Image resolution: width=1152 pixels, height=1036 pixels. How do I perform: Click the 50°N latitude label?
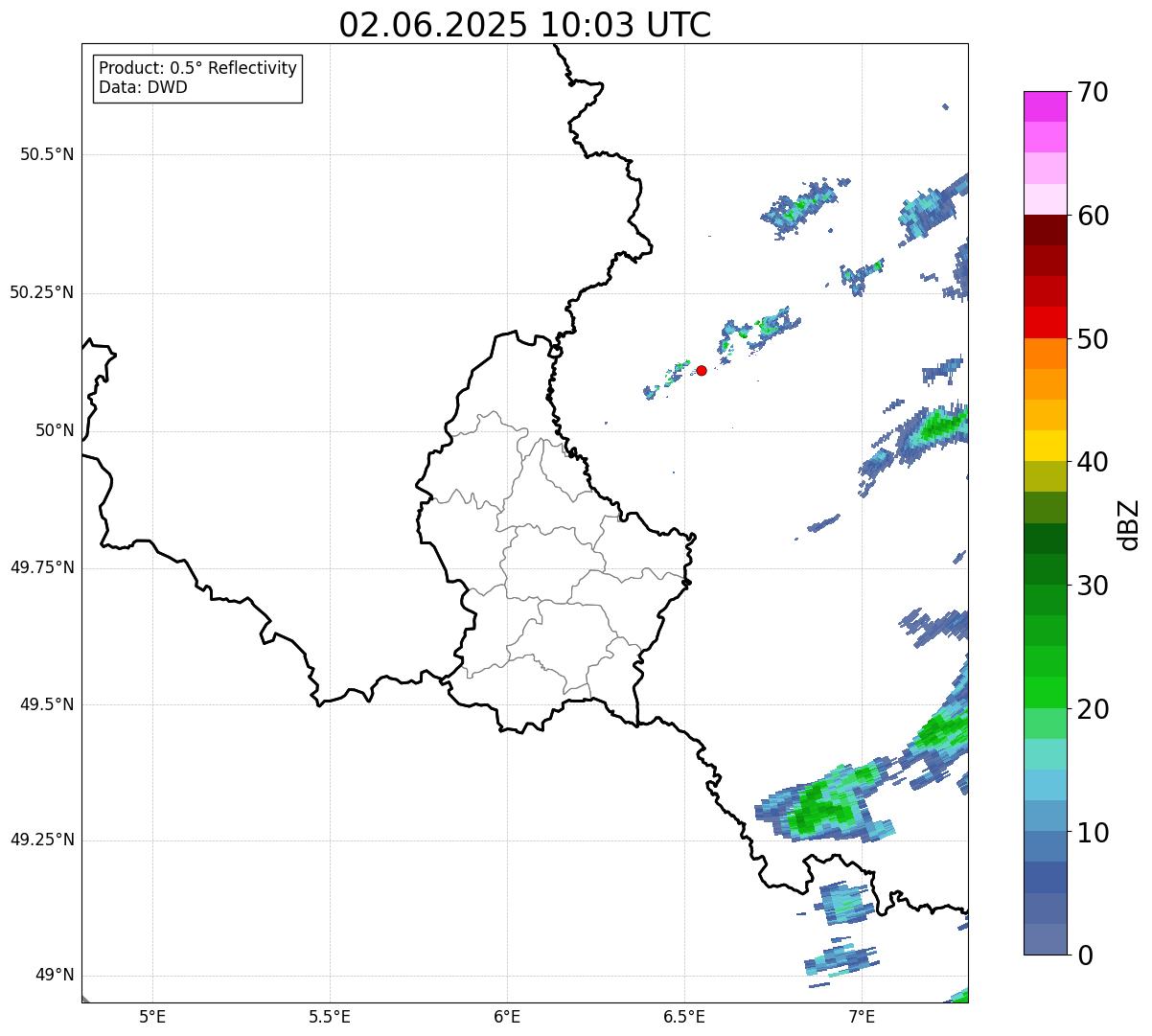point(55,430)
